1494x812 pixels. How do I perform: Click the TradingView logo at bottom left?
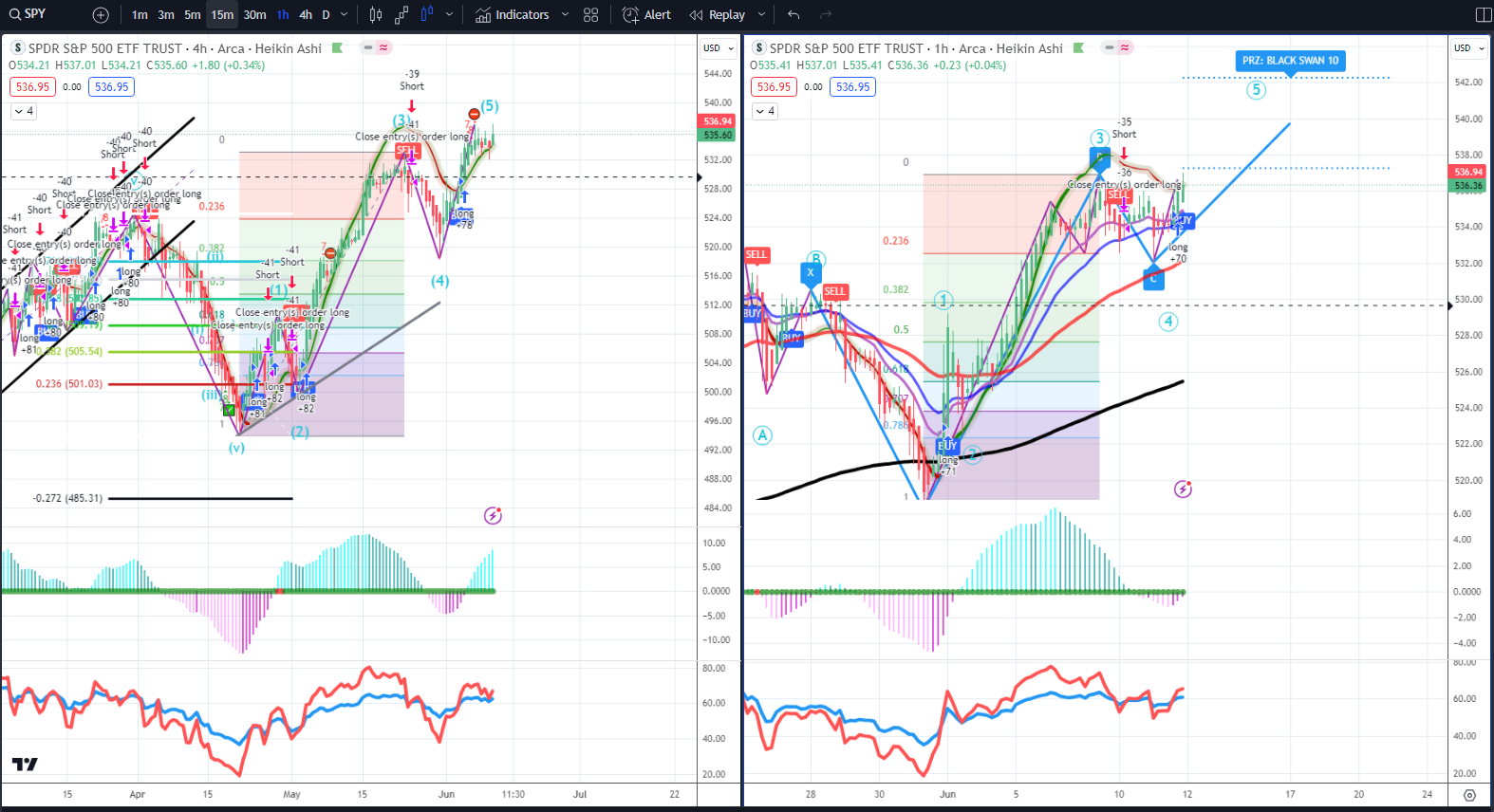[x=25, y=764]
